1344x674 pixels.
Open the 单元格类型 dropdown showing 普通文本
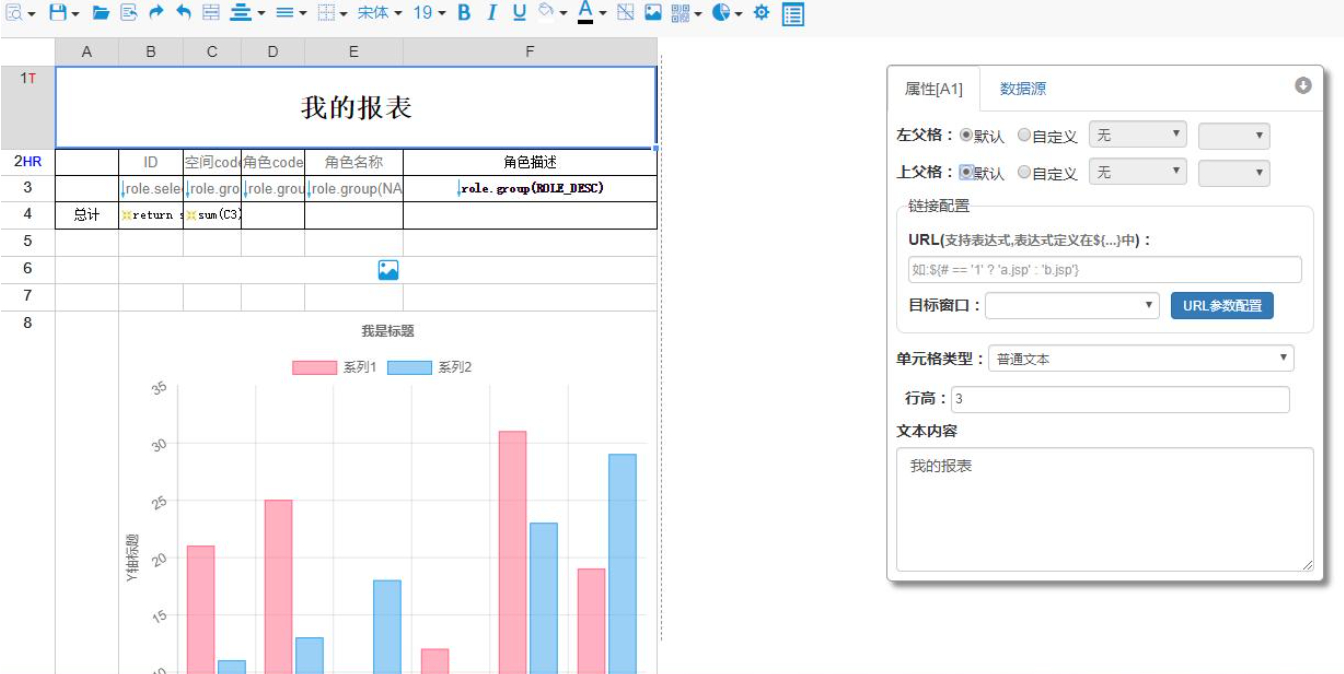pos(1141,358)
